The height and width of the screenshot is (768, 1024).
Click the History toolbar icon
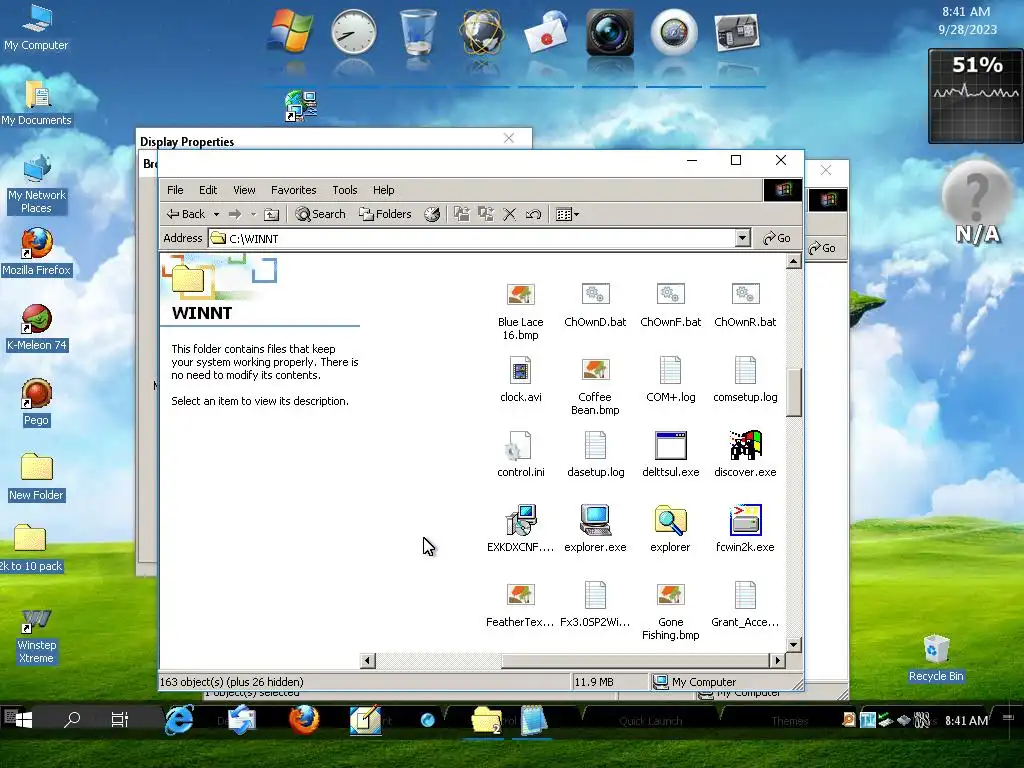coord(432,214)
